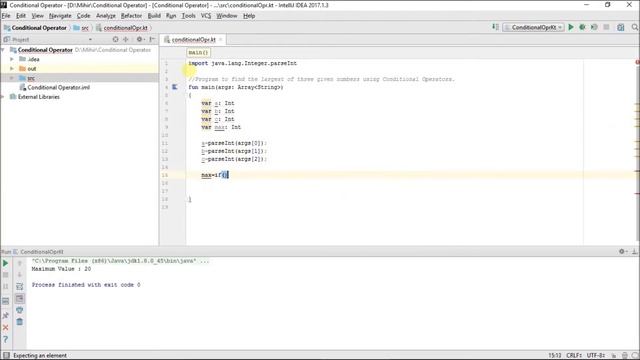The width and height of the screenshot is (640, 360).
Task: Click the 'import java.lang.Integer.parseInt' line
Action: 242,63
